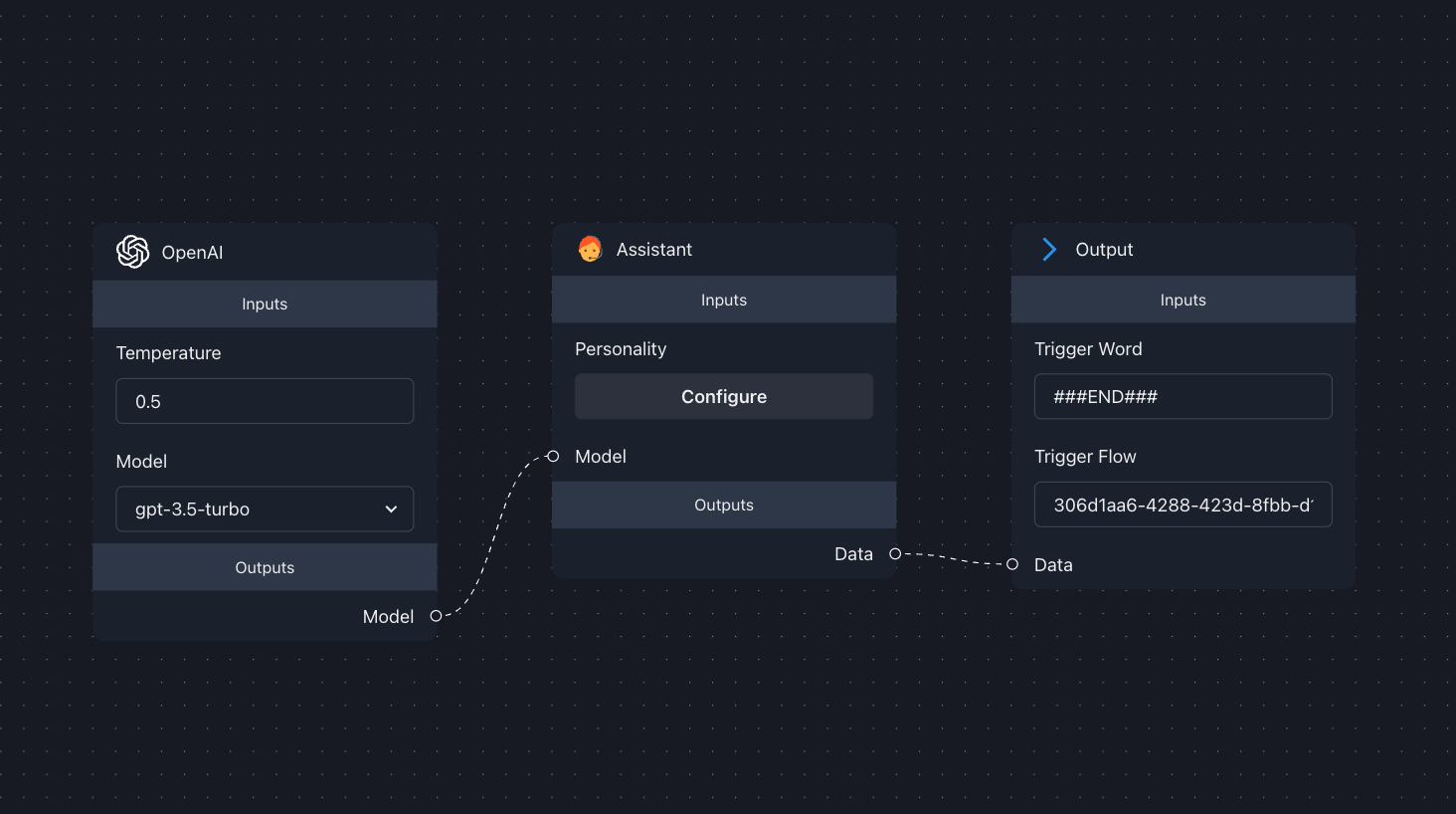Click the blue Output chevron icon
This screenshot has width=1456, height=814.
click(1049, 249)
